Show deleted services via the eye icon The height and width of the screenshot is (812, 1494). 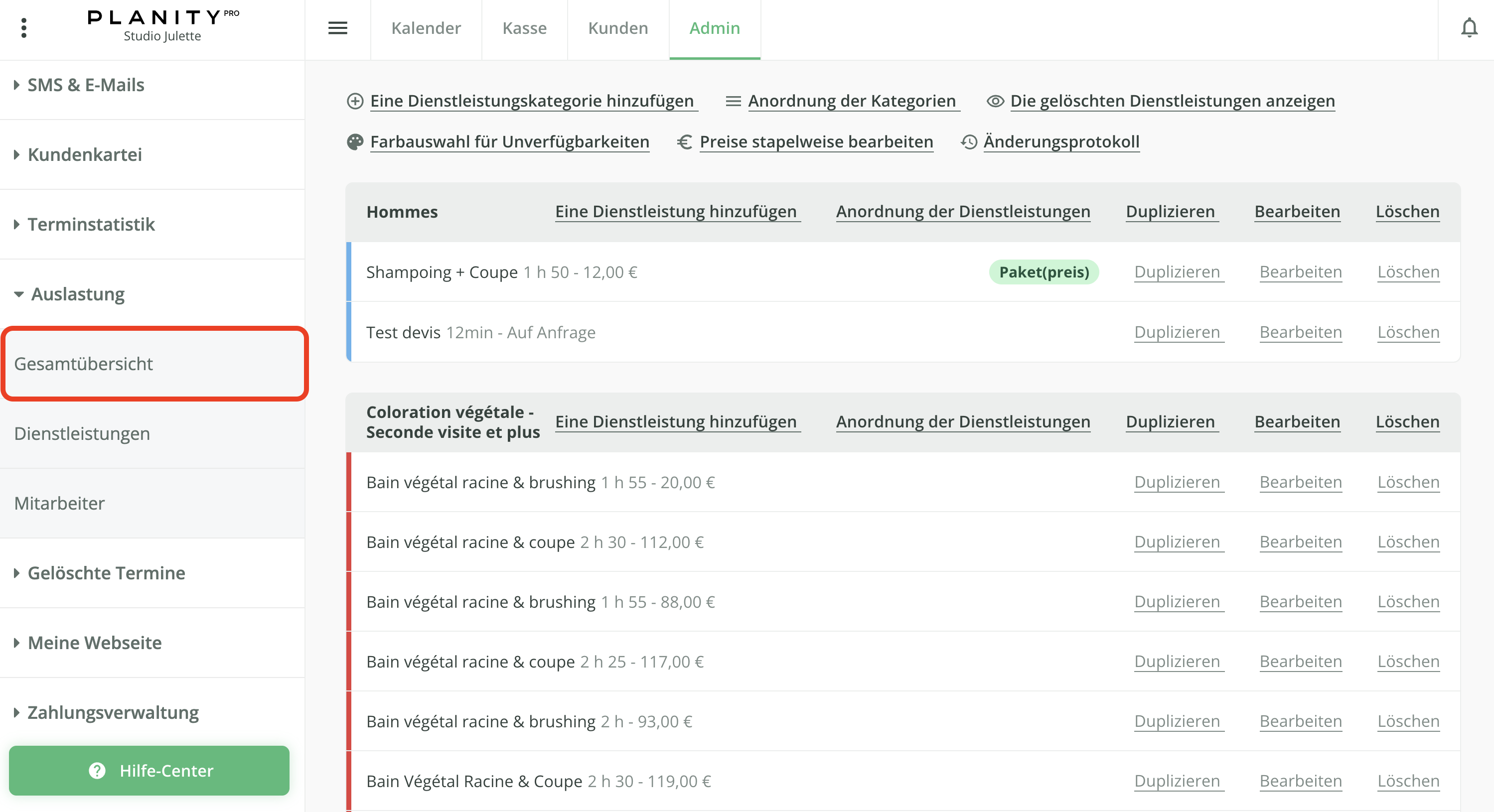[x=995, y=101]
